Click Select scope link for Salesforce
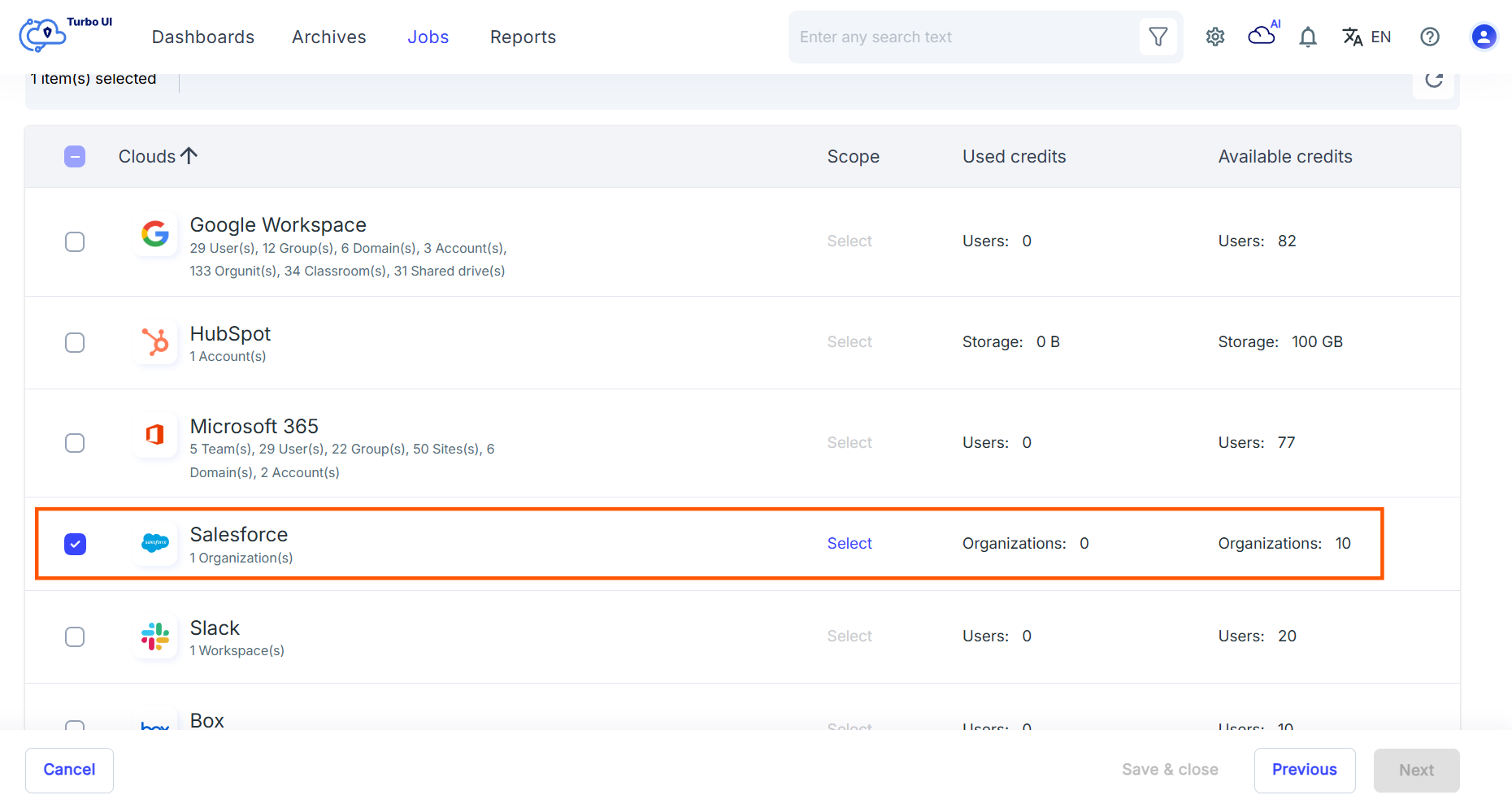 pyautogui.click(x=849, y=543)
